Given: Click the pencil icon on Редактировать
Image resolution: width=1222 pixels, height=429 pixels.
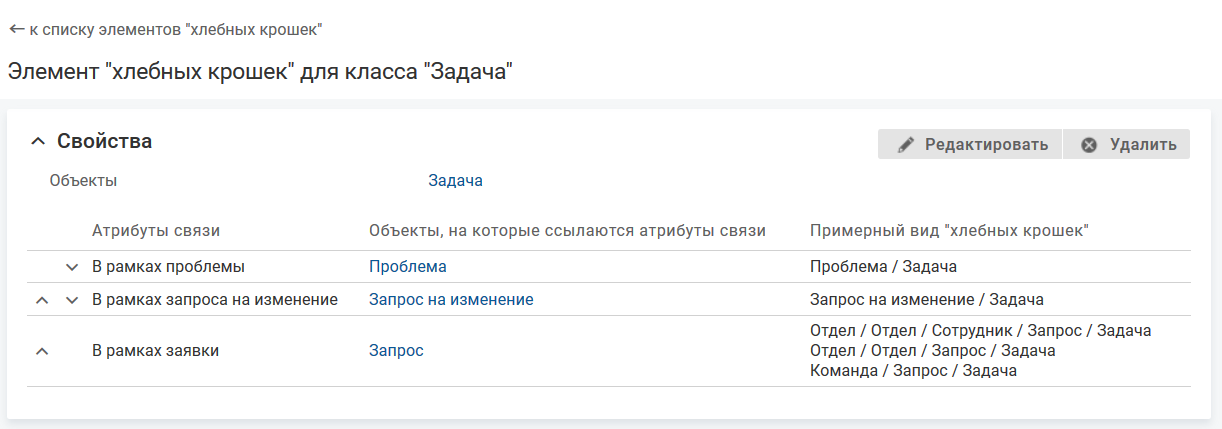Looking at the screenshot, I should pos(906,145).
